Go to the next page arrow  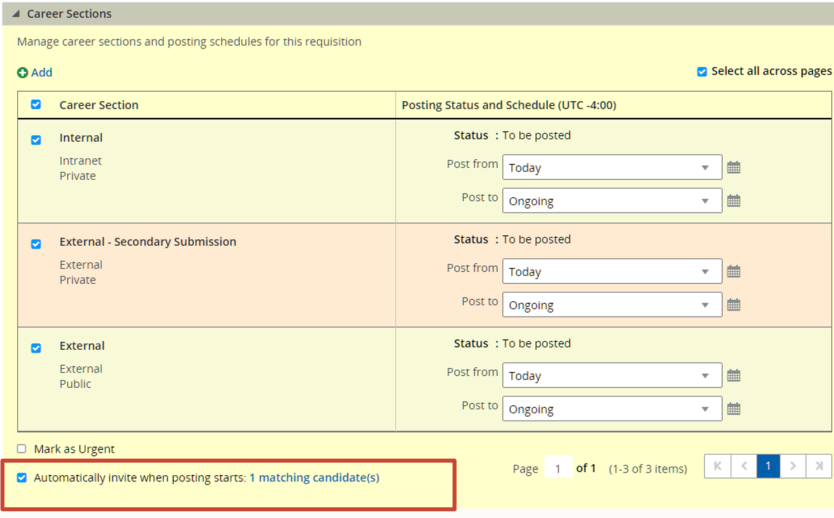point(793,466)
